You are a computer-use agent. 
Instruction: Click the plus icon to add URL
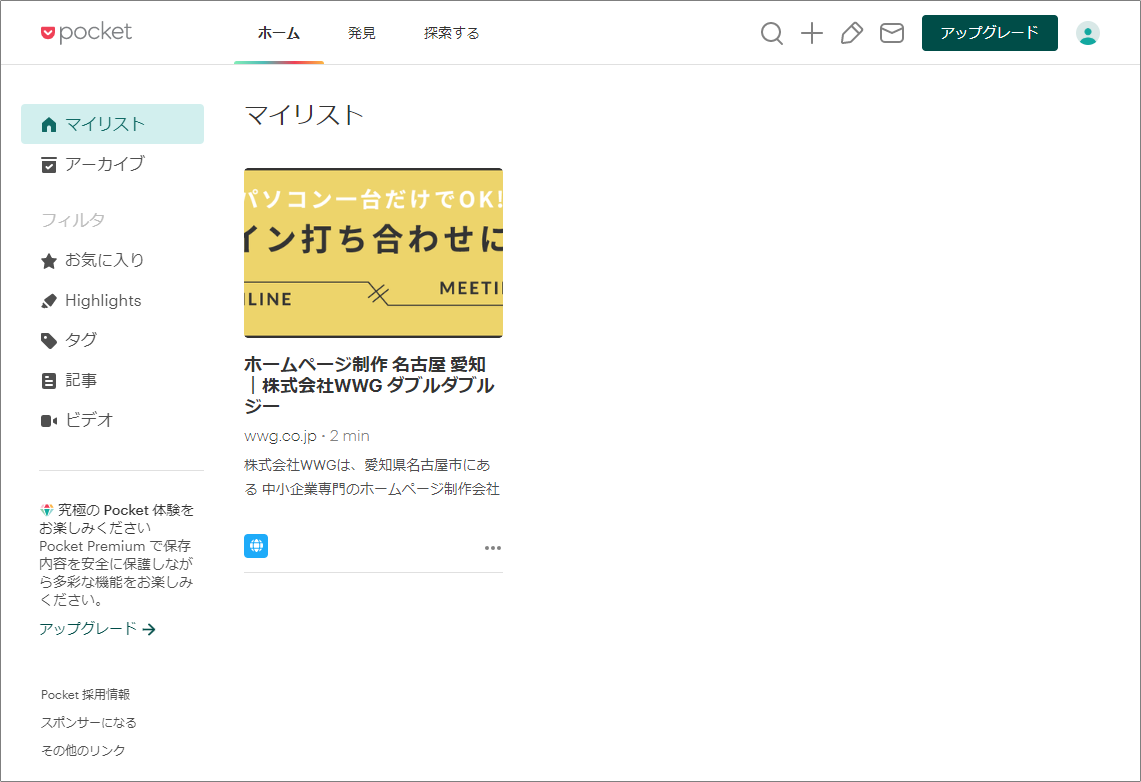812,34
